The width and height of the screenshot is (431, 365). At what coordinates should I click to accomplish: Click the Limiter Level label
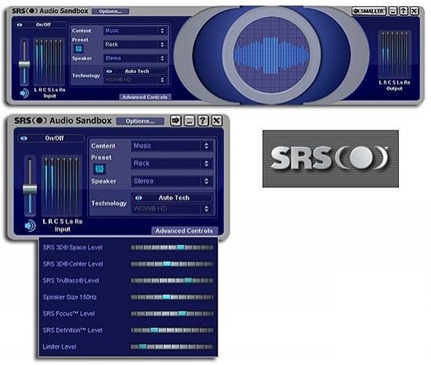point(59,347)
